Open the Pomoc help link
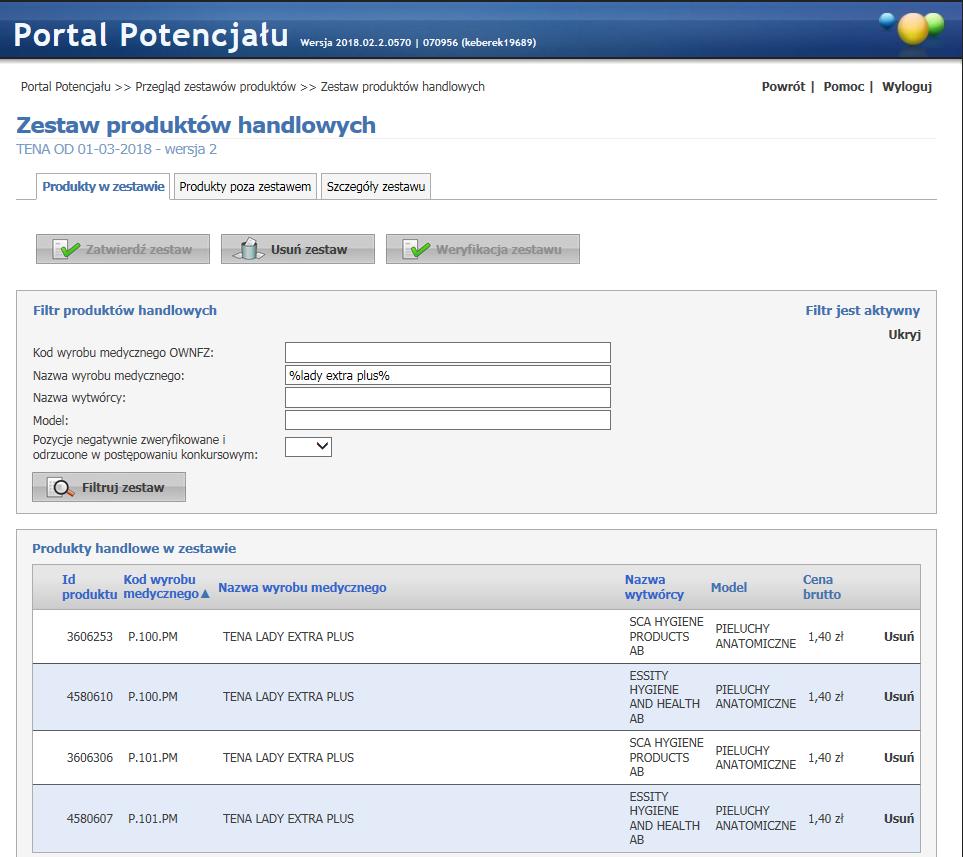This screenshot has width=963, height=857. point(843,87)
